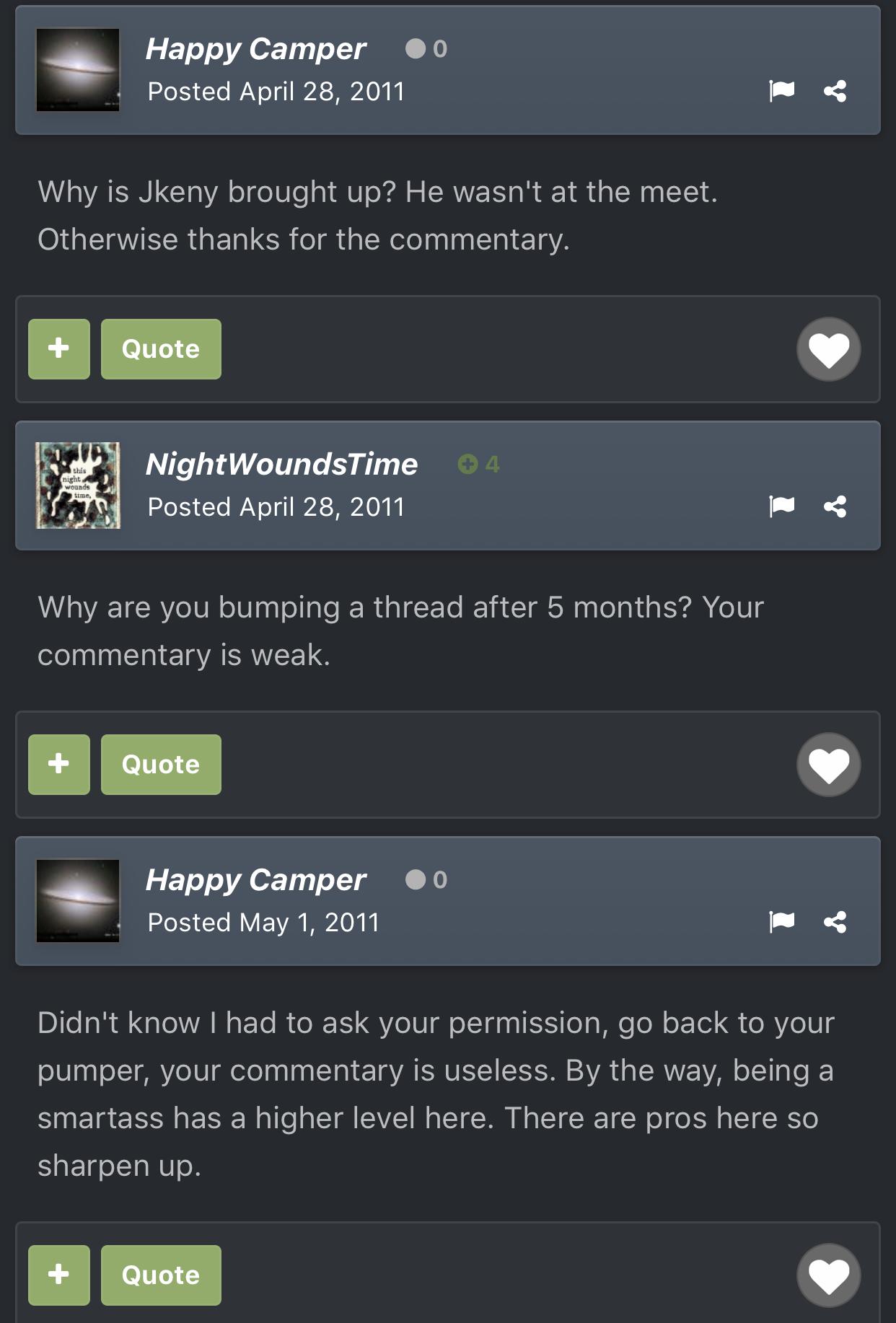Add NightWoundsTime's post to multi-quote
The height and width of the screenshot is (1323, 896).
(x=59, y=765)
